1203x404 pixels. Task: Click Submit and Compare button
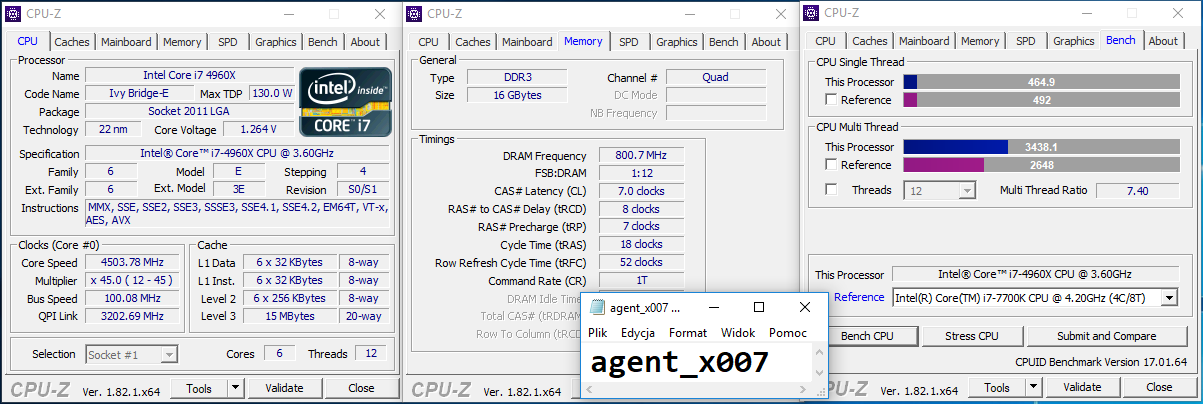coord(1106,336)
